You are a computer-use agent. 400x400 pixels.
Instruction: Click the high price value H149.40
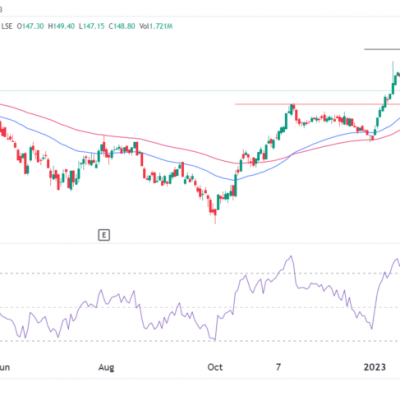pyautogui.click(x=61, y=26)
